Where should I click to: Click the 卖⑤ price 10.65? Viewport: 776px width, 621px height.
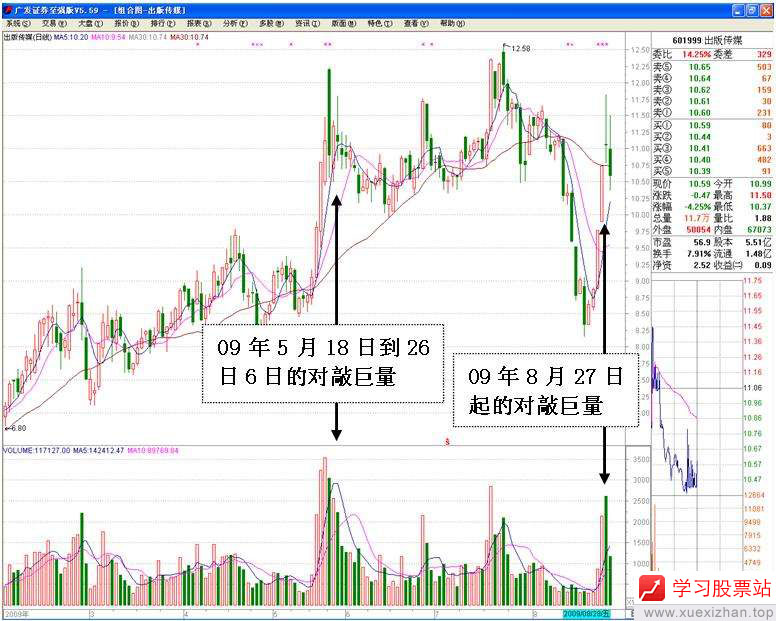(x=700, y=67)
